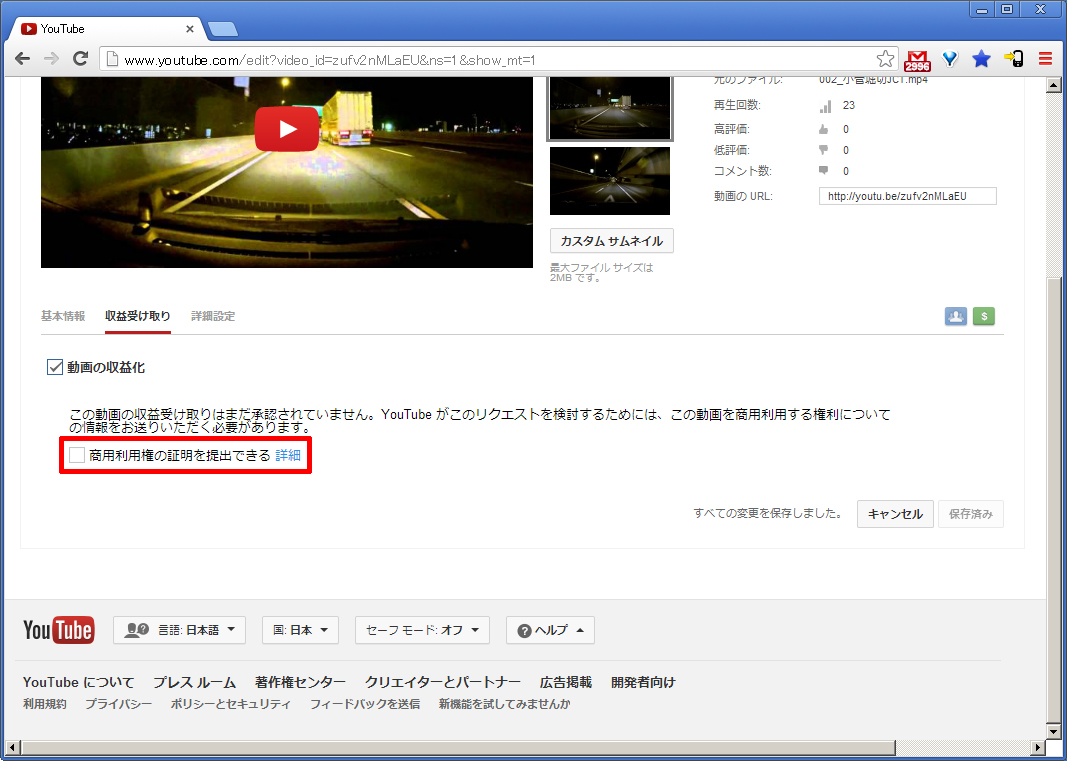Click the フィードバックを送信 link
1067x761 pixels.
click(365, 704)
